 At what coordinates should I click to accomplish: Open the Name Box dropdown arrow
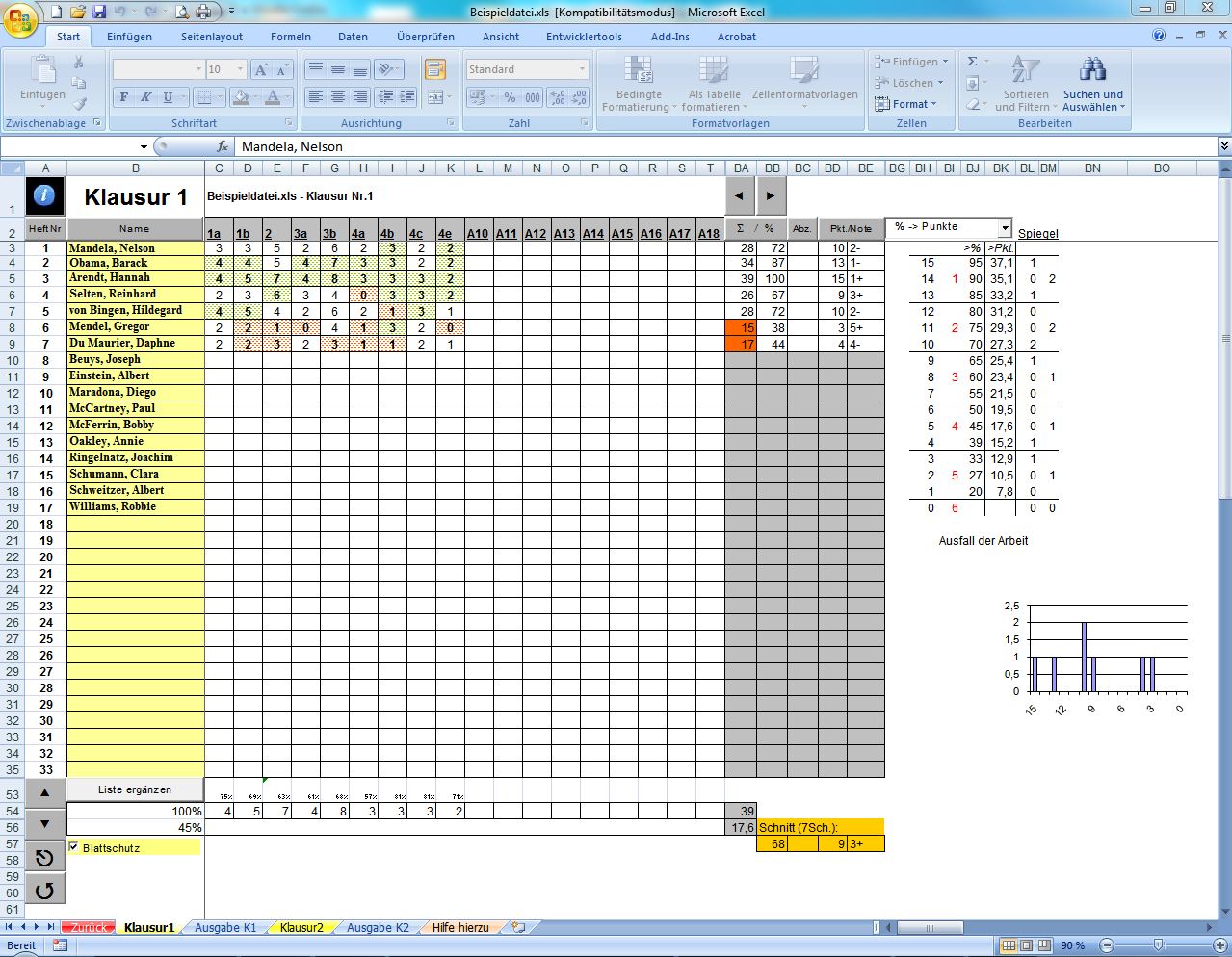pos(144,147)
